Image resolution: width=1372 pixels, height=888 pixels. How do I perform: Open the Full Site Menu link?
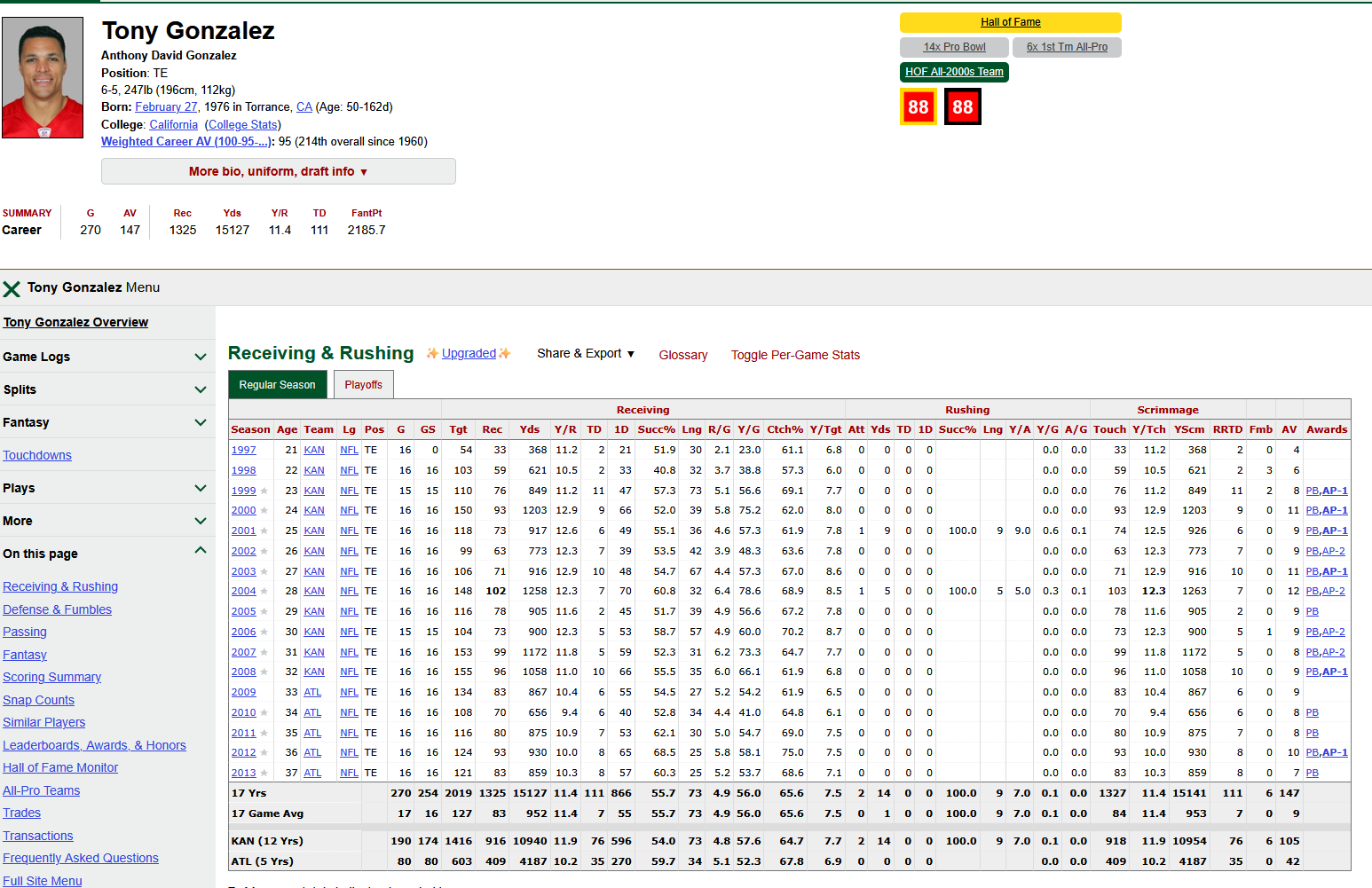point(43,881)
